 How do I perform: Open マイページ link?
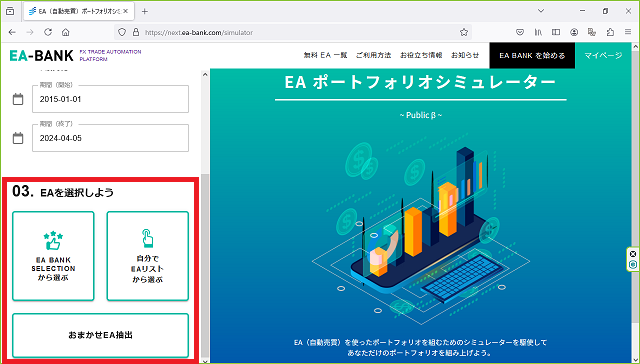pos(603,55)
